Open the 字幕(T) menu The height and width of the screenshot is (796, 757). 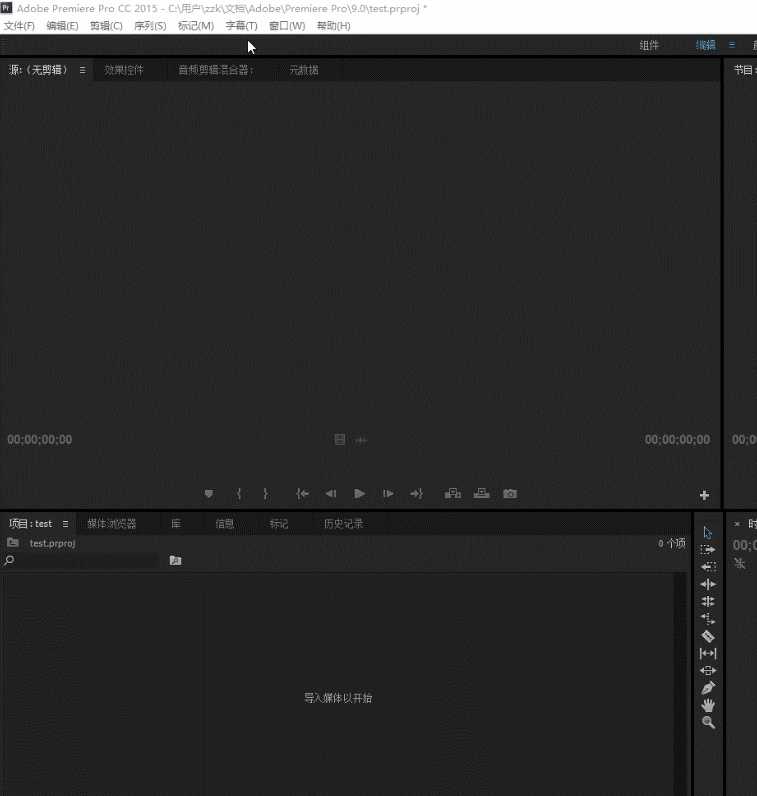pos(242,26)
